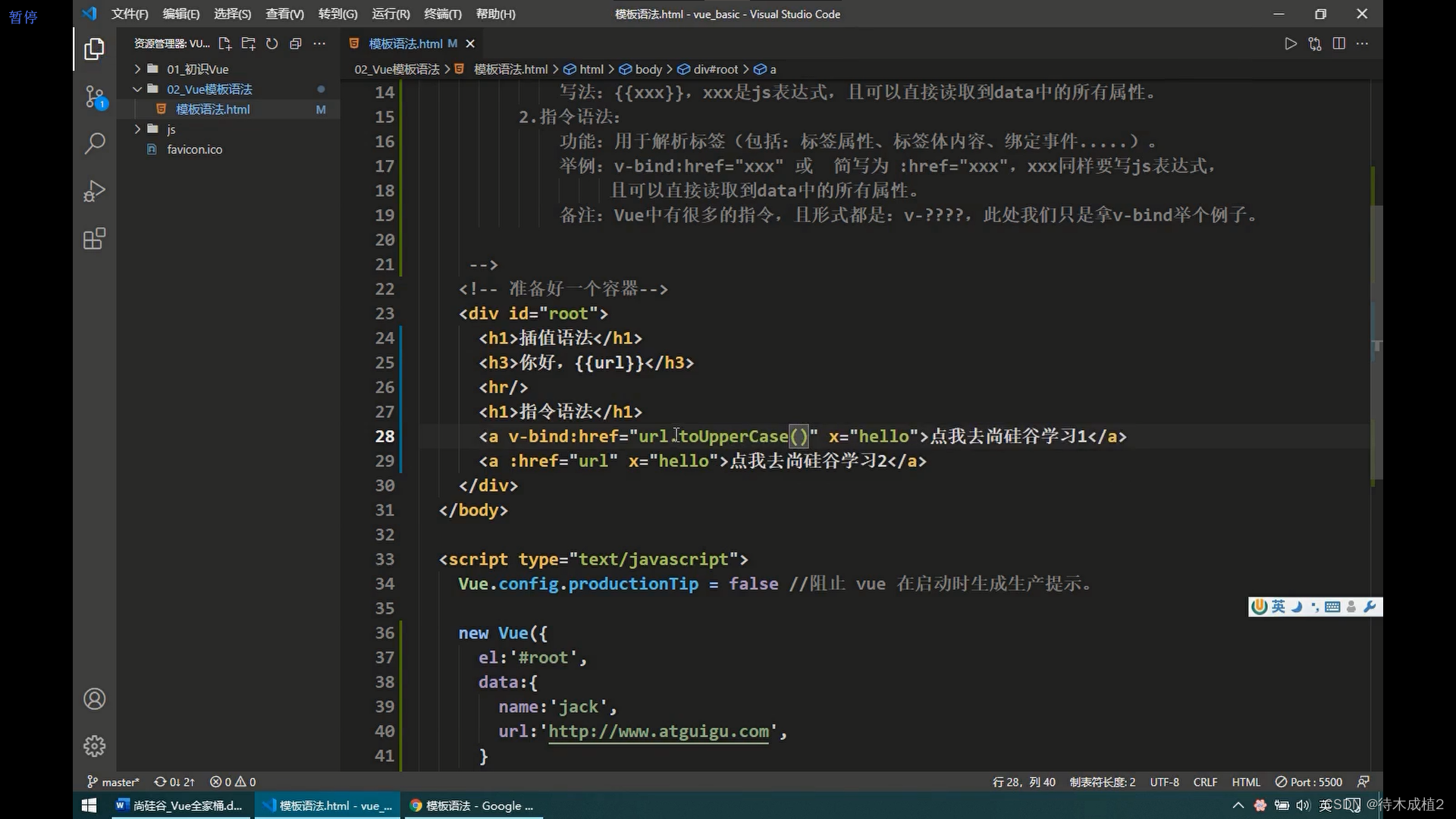Open the Accounts menu
The width and height of the screenshot is (1456, 819).
[x=94, y=698]
